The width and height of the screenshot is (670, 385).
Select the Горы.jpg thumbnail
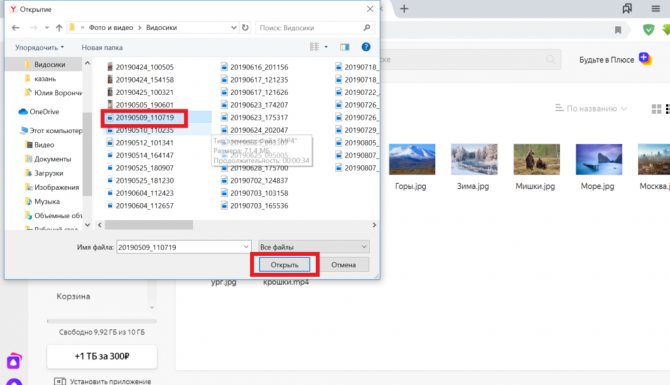click(412, 159)
